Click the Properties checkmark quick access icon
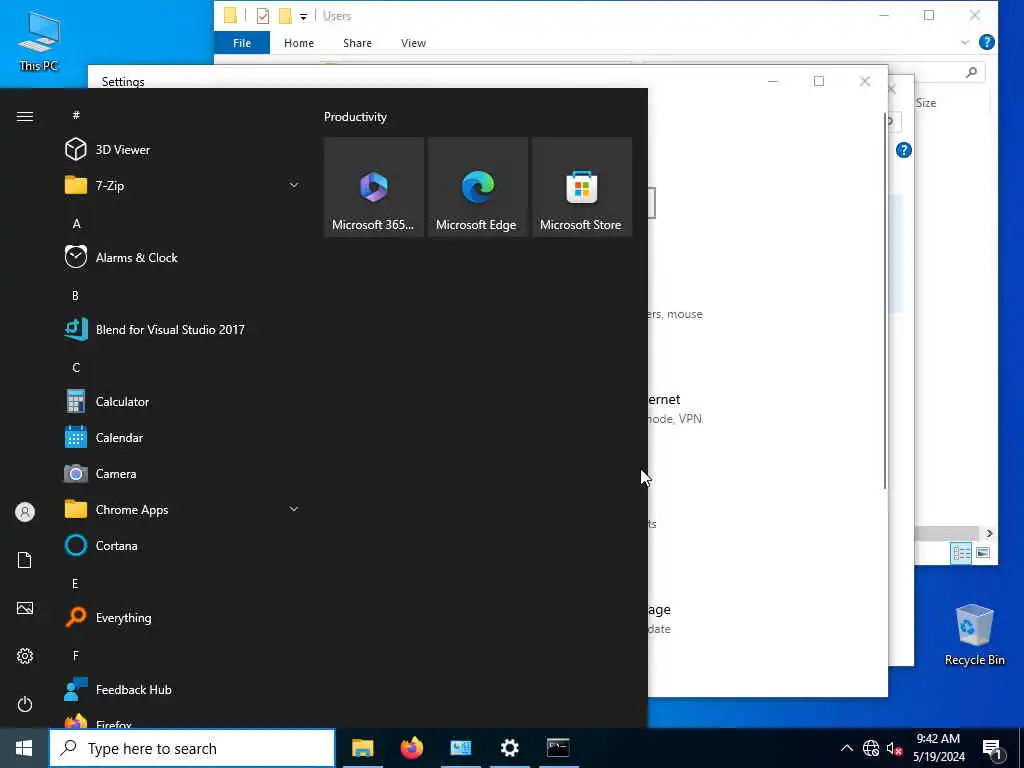1024x768 pixels. 263,16
